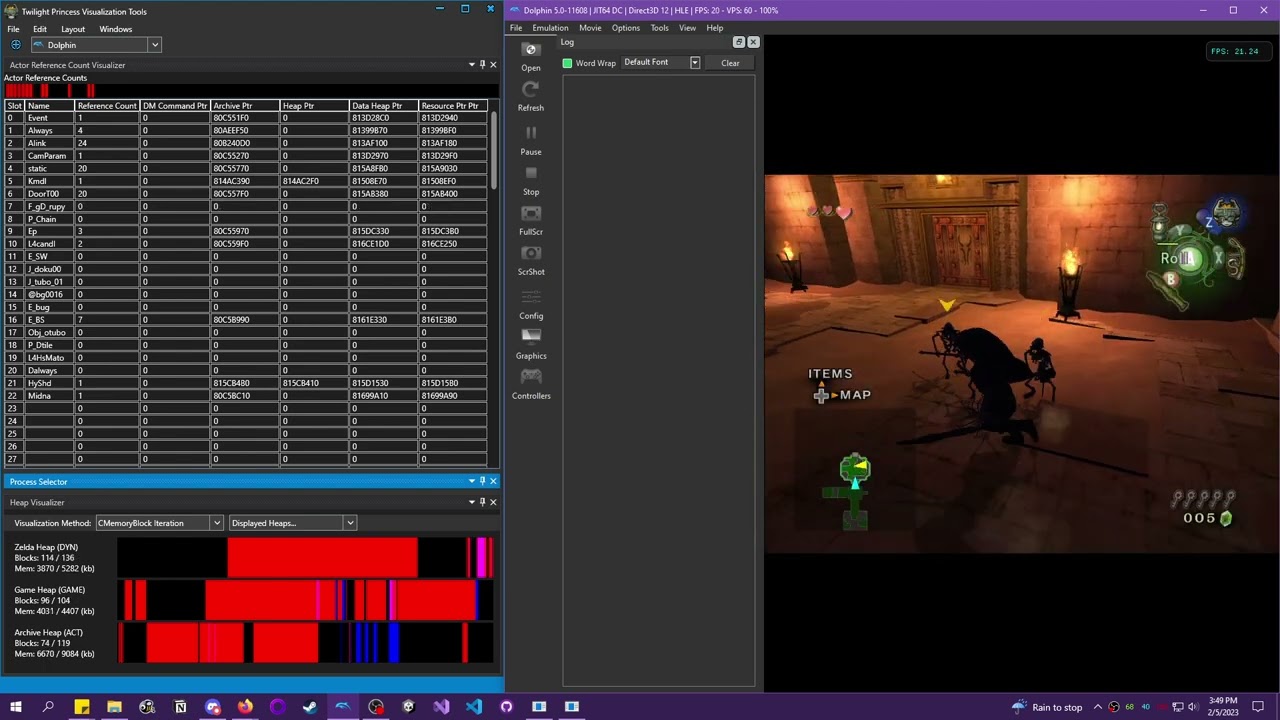Open File menu in Visualization Tools
Viewport: 1280px width, 720px height.
coord(14,29)
